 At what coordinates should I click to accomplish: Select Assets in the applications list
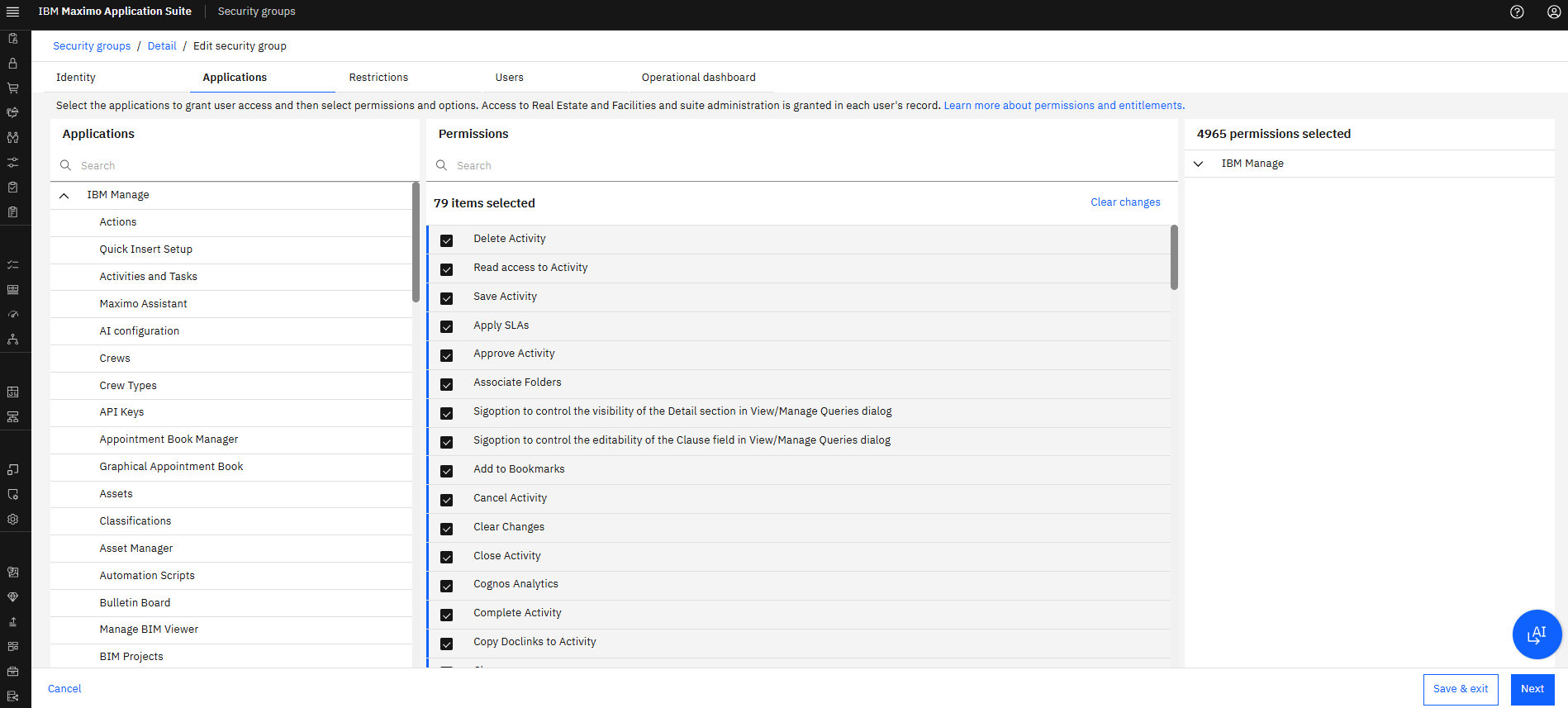(116, 494)
